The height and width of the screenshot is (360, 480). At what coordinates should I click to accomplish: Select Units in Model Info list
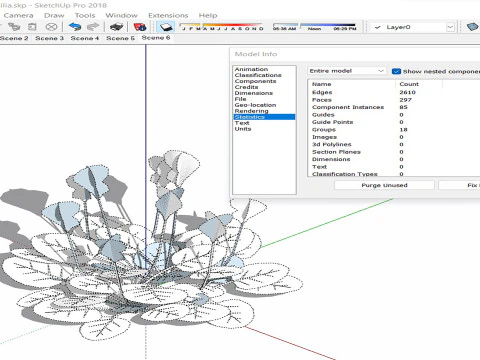(x=243, y=129)
